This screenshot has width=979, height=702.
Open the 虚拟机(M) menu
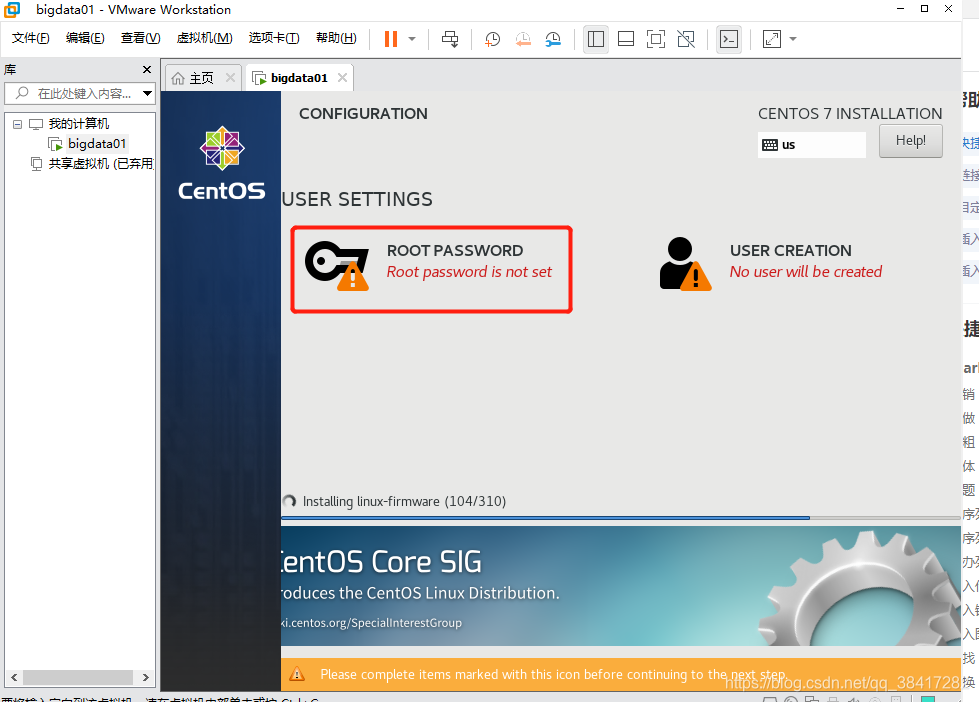[x=204, y=38]
